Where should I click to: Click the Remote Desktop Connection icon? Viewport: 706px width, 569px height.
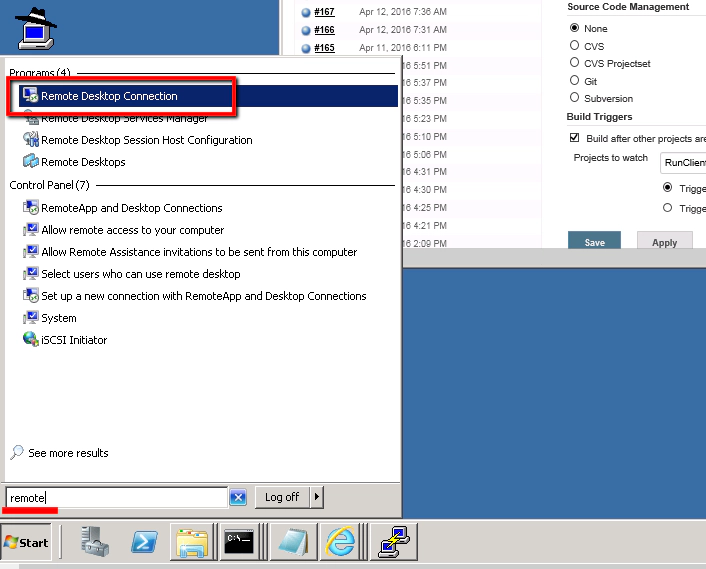[31, 95]
